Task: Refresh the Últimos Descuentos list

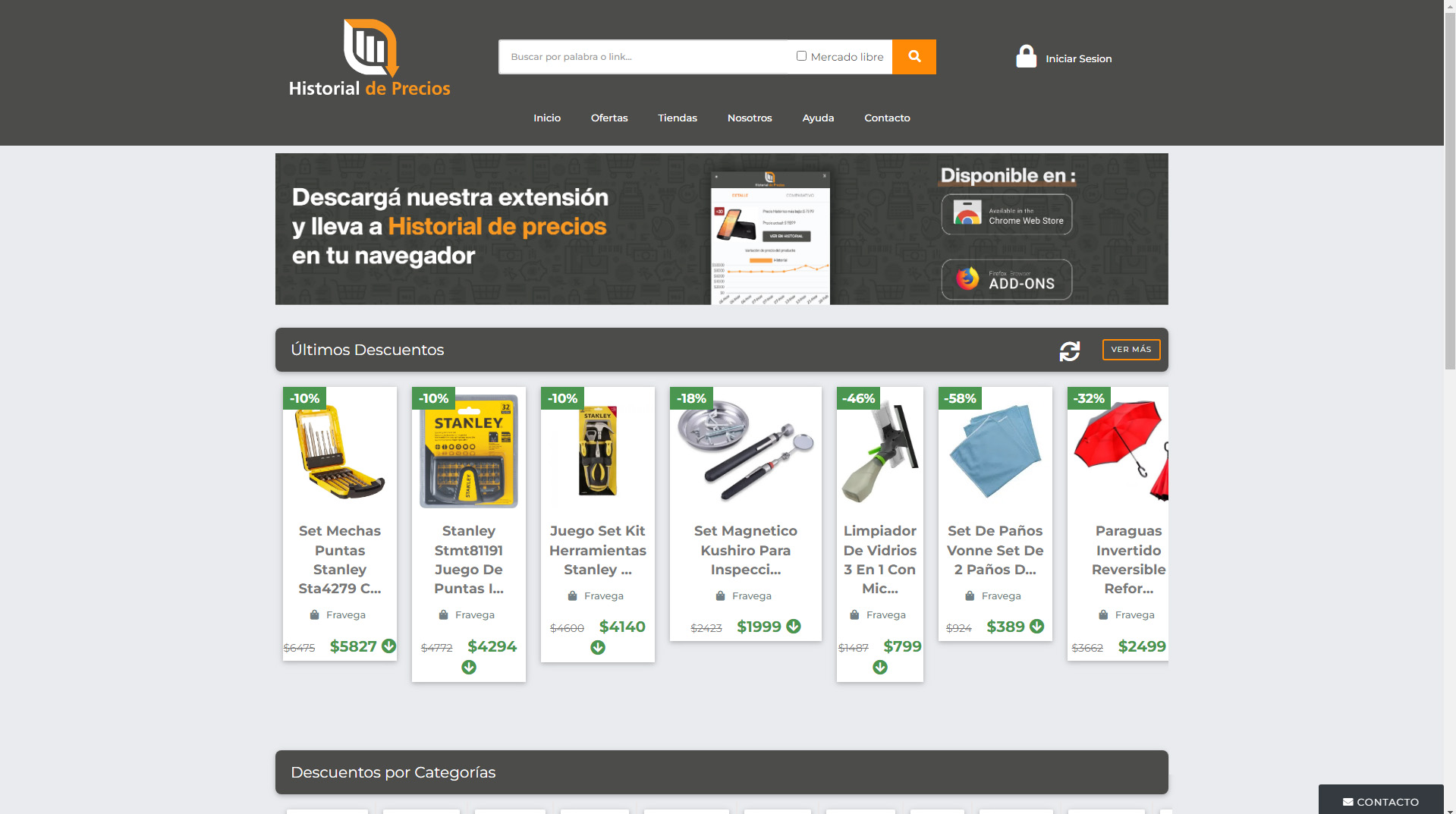Action: [1070, 350]
